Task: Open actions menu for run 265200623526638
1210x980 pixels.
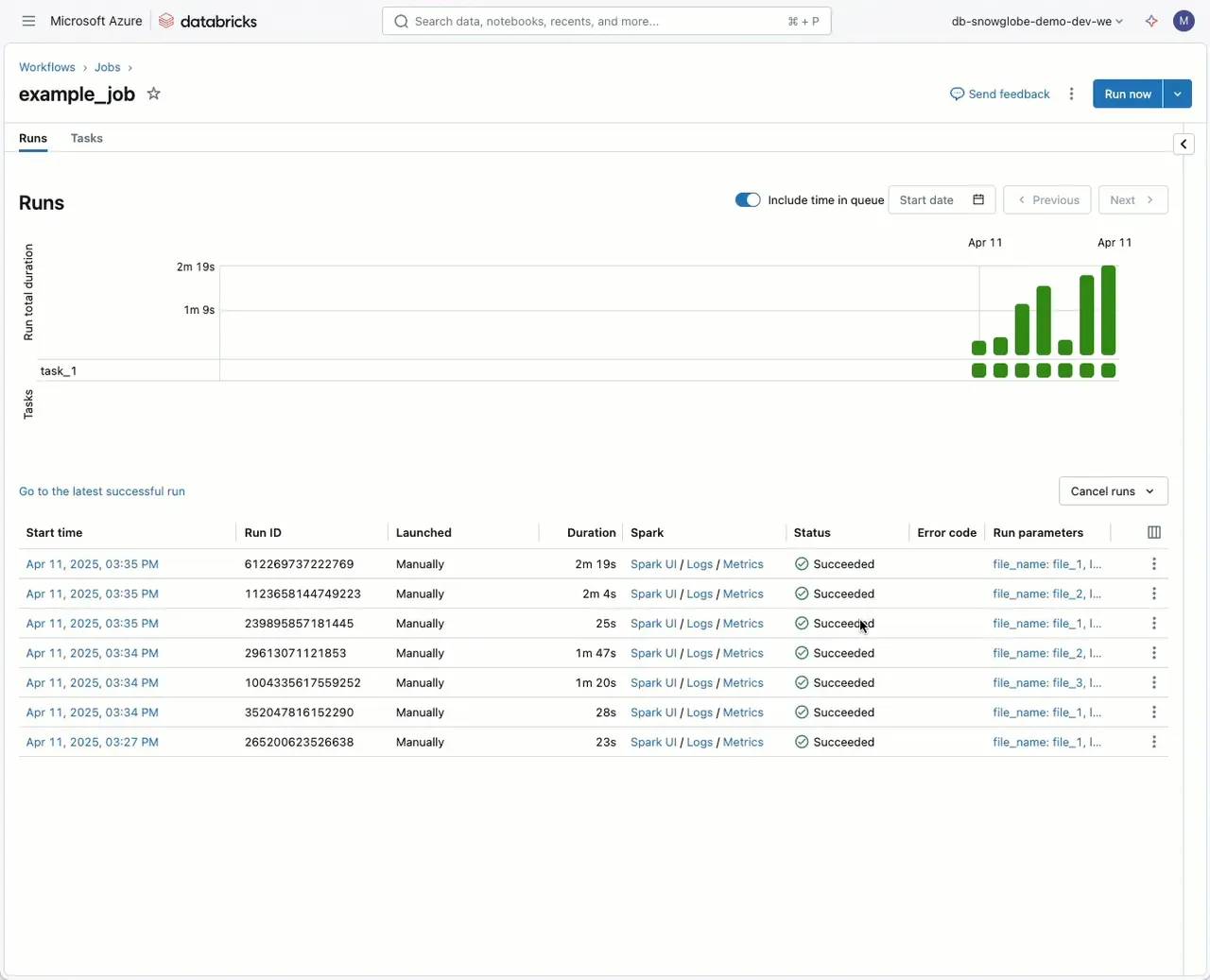Action: click(x=1154, y=742)
